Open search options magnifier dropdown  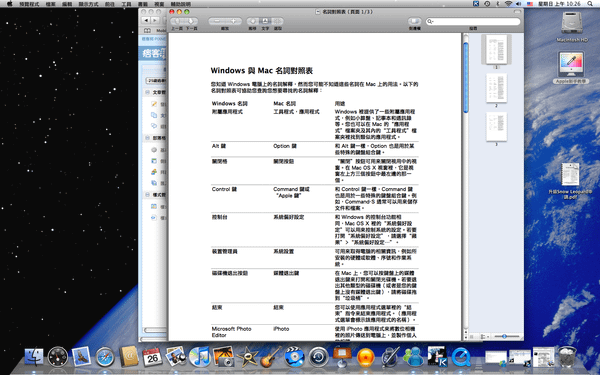[430, 22]
